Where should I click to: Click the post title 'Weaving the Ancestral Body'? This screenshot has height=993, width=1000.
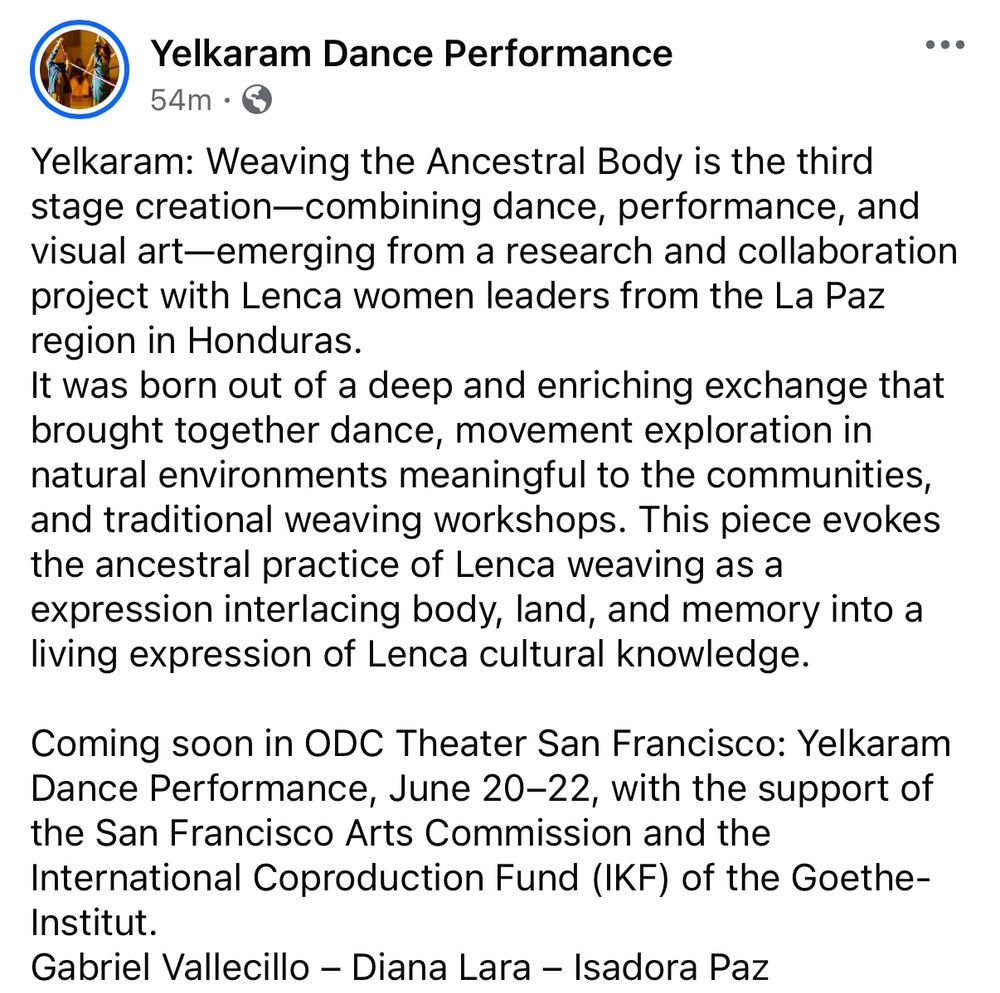(444, 161)
